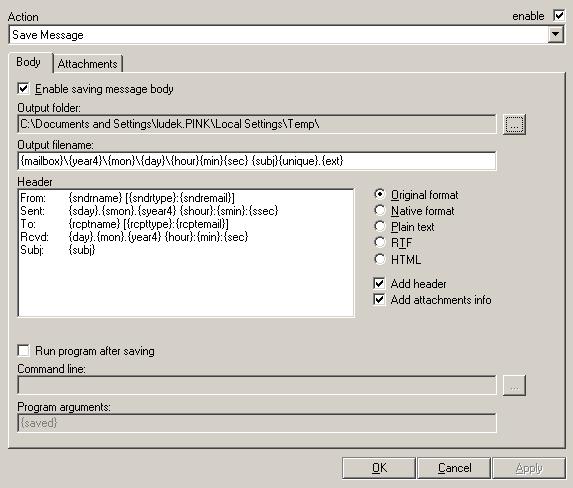The height and width of the screenshot is (488, 573).
Task: Confirm settings with OK button
Action: 379,468
